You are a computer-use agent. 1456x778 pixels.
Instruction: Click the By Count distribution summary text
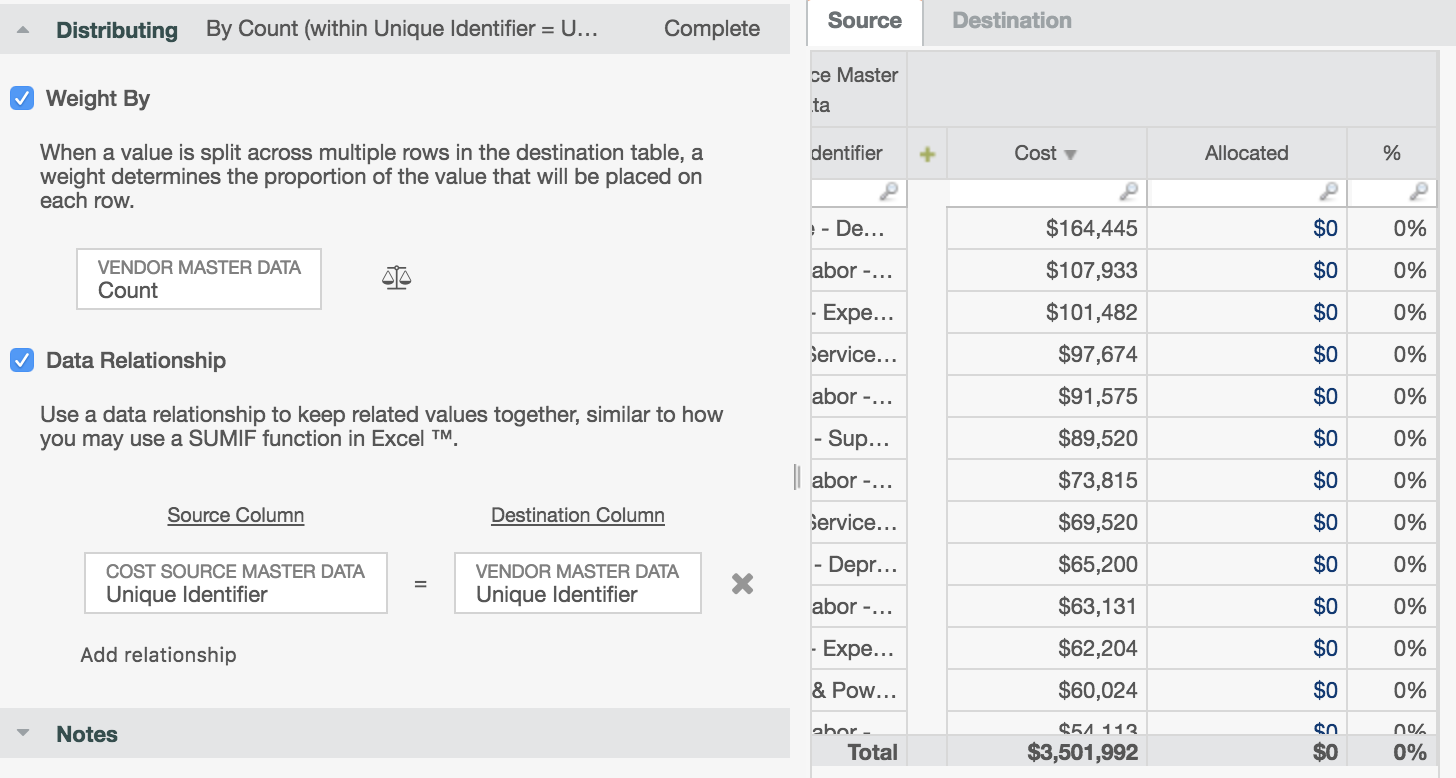[402, 29]
